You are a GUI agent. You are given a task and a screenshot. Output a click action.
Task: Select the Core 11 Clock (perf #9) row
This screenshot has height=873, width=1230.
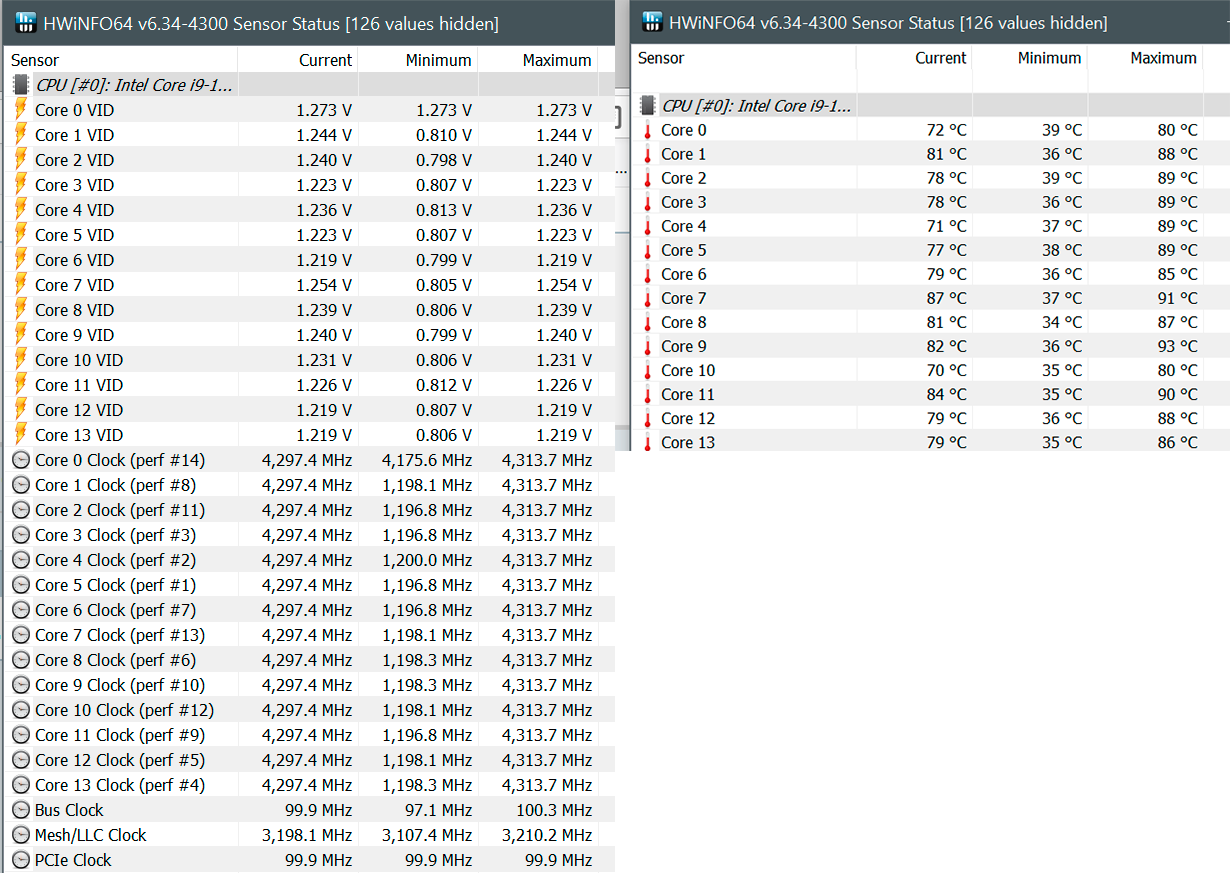[309, 735]
